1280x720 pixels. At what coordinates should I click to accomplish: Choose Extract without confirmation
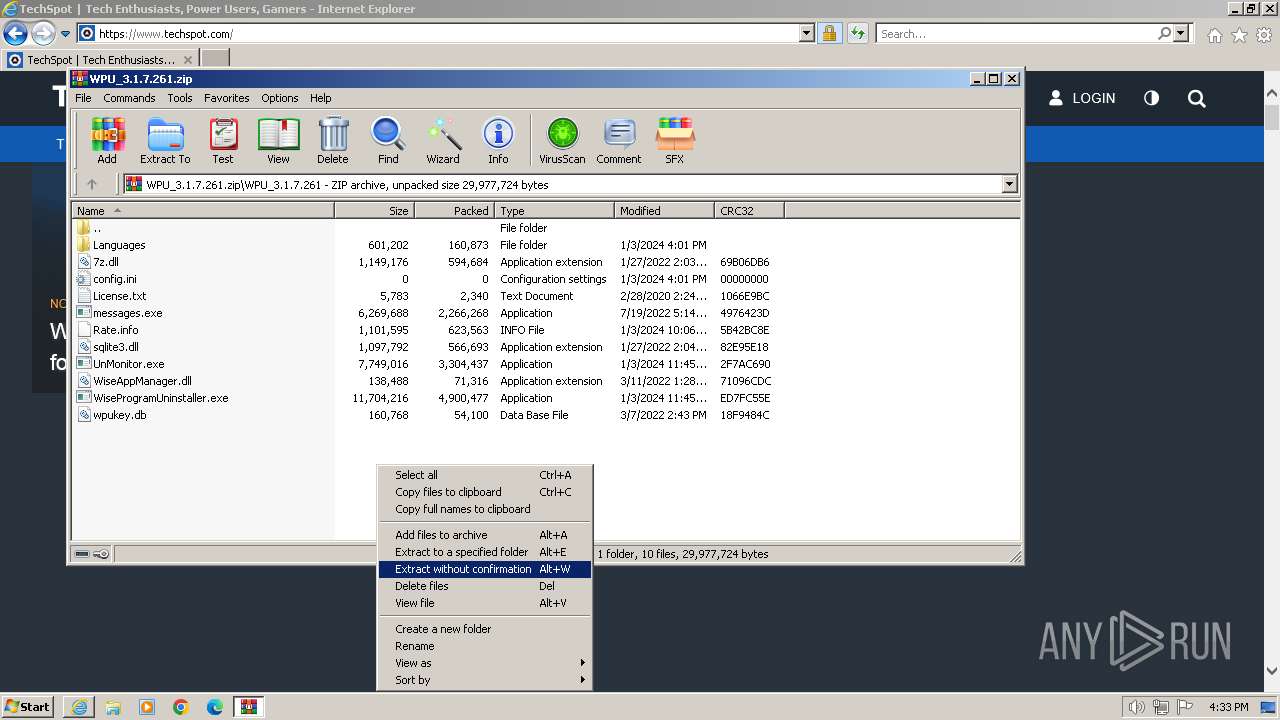485,569
